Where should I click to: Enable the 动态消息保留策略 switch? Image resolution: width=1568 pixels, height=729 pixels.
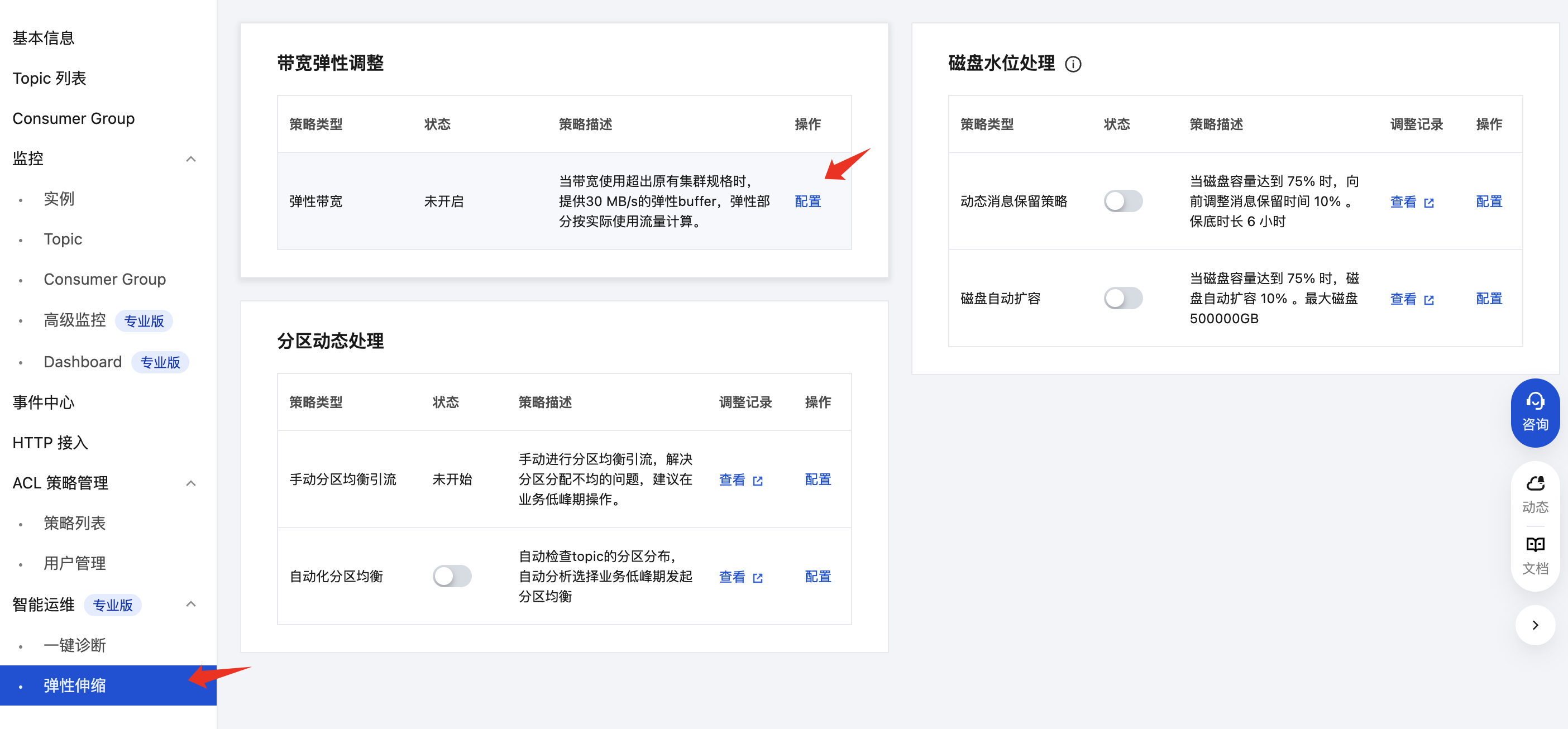pos(1123,202)
